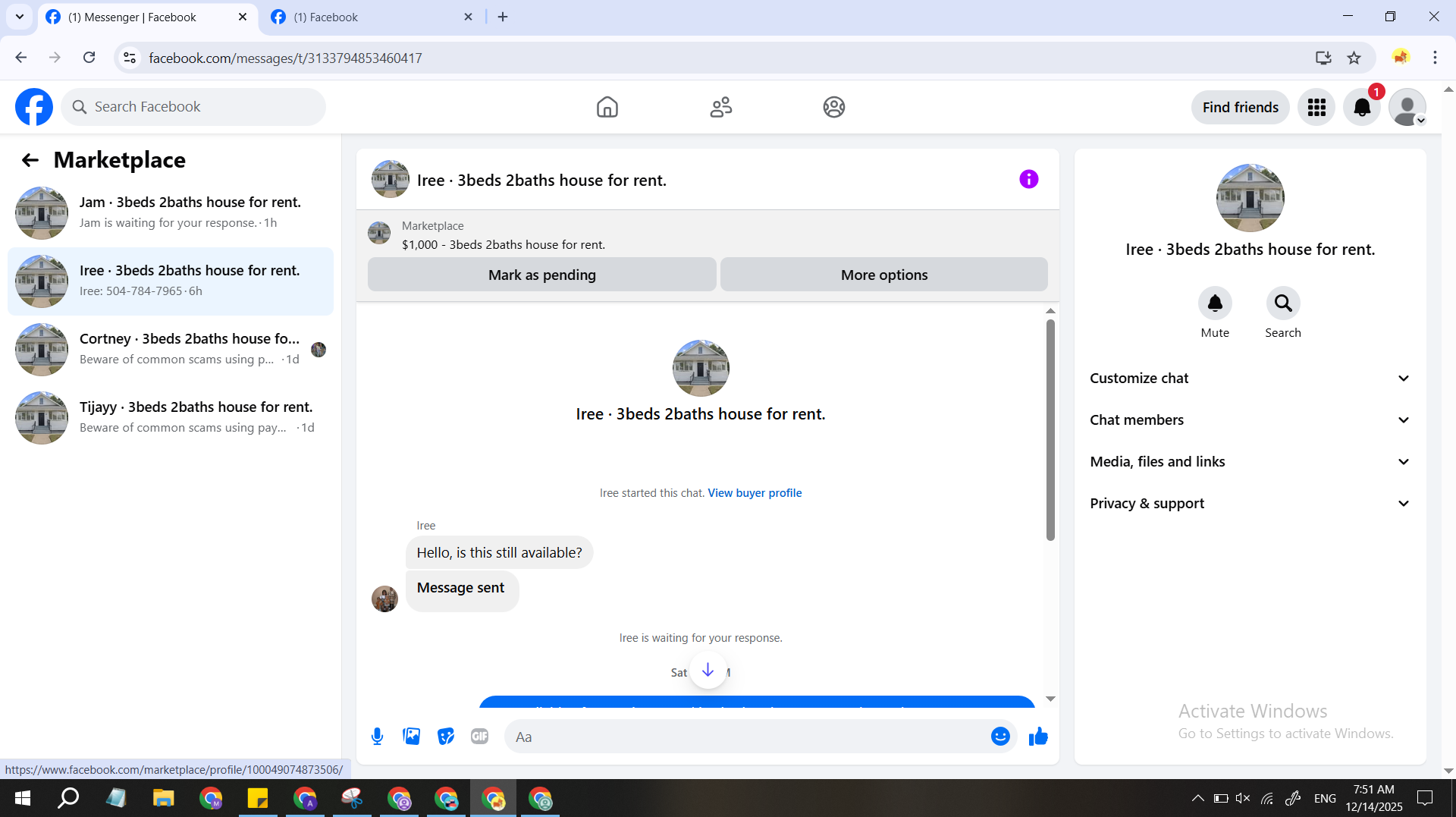1456x817 pixels.
Task: Expand Media, files and links section
Action: [1250, 462]
